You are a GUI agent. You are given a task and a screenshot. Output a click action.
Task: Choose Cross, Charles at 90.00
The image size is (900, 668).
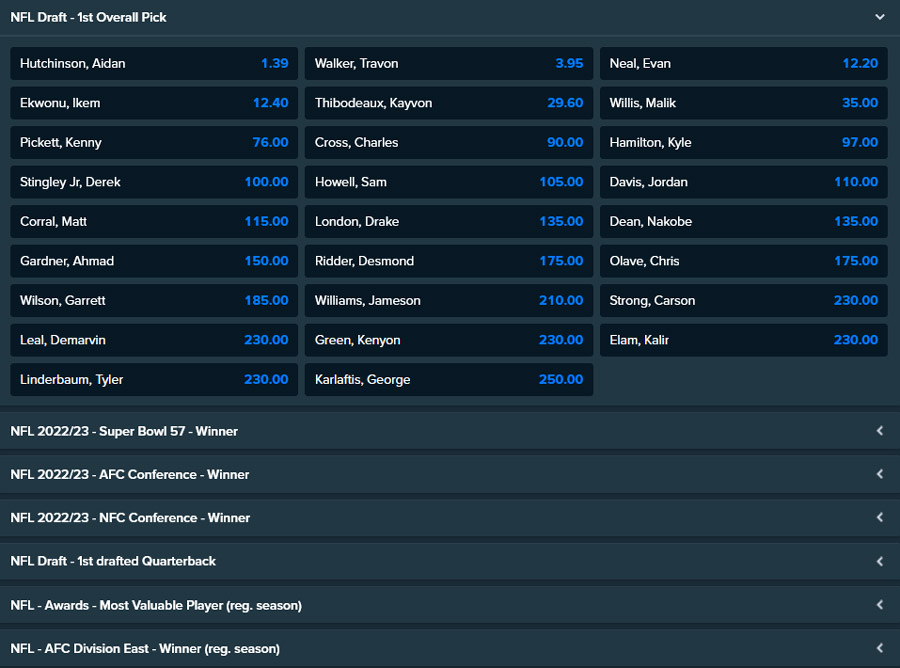449,142
